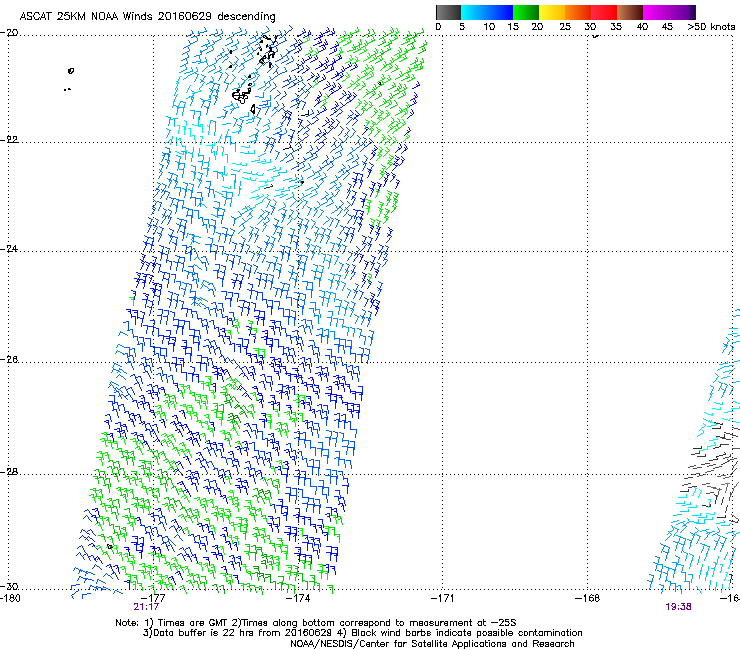Screen dimensions: 740x650
Task: Click the '-171' longitude axis label
Action: coord(443,598)
